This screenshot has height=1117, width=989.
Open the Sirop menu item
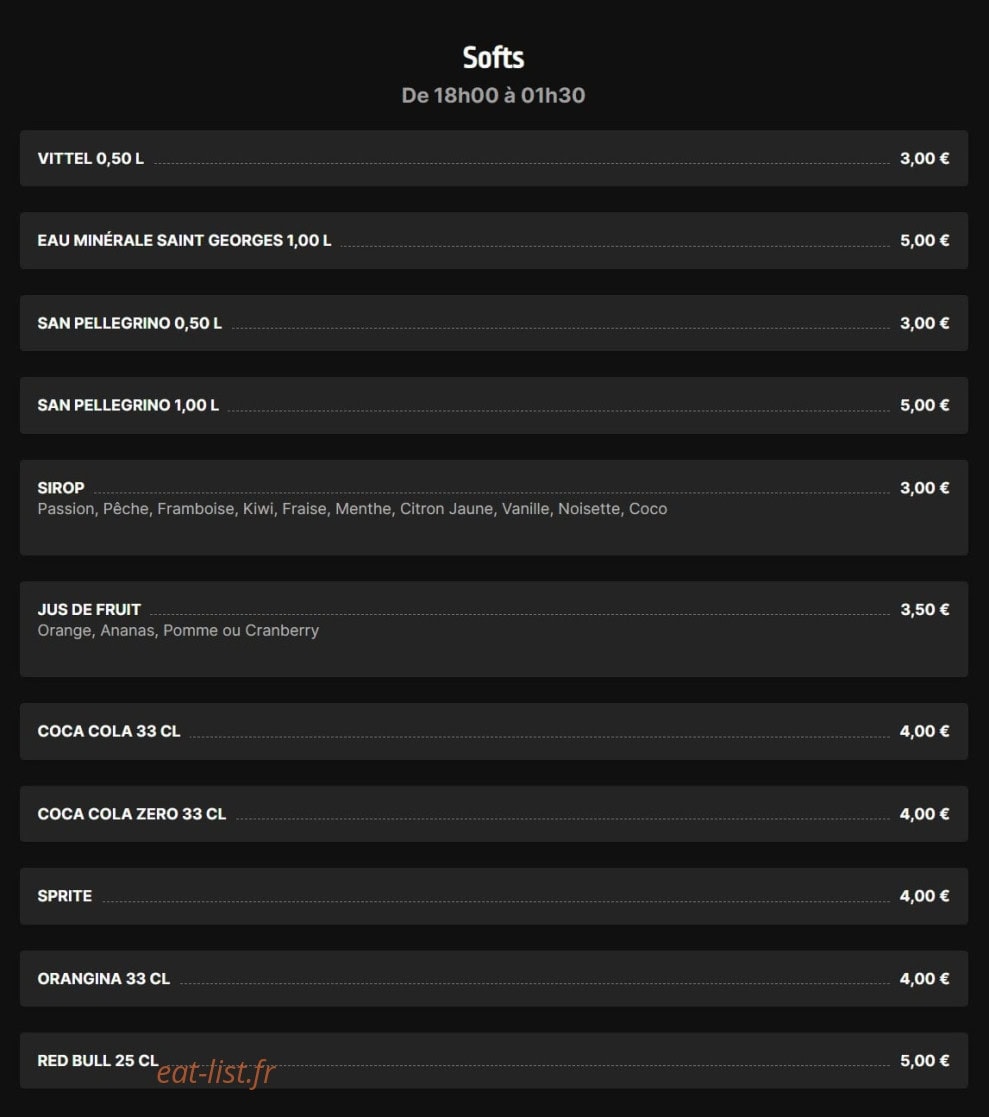pos(494,508)
